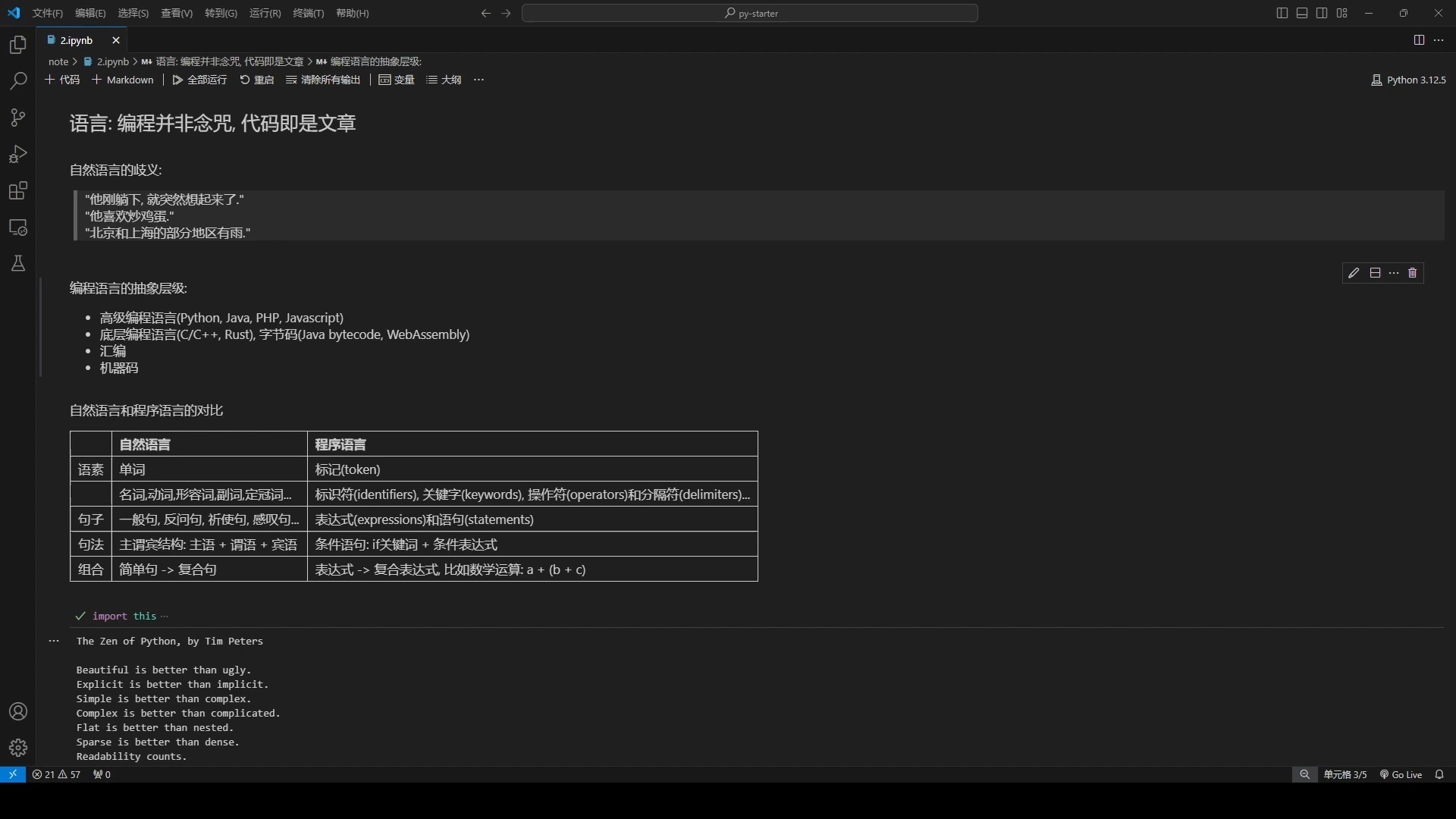Open customize layout icon
The width and height of the screenshot is (1456, 819).
[x=1342, y=13]
